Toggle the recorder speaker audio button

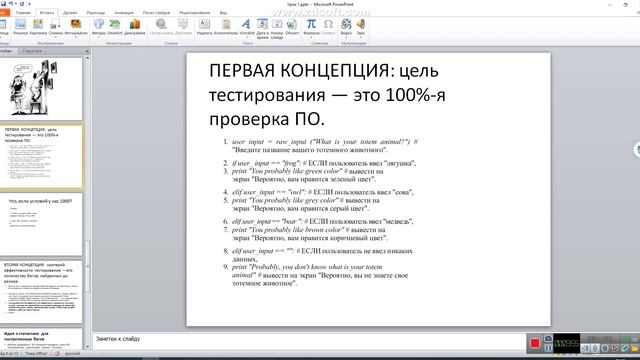click(586, 348)
